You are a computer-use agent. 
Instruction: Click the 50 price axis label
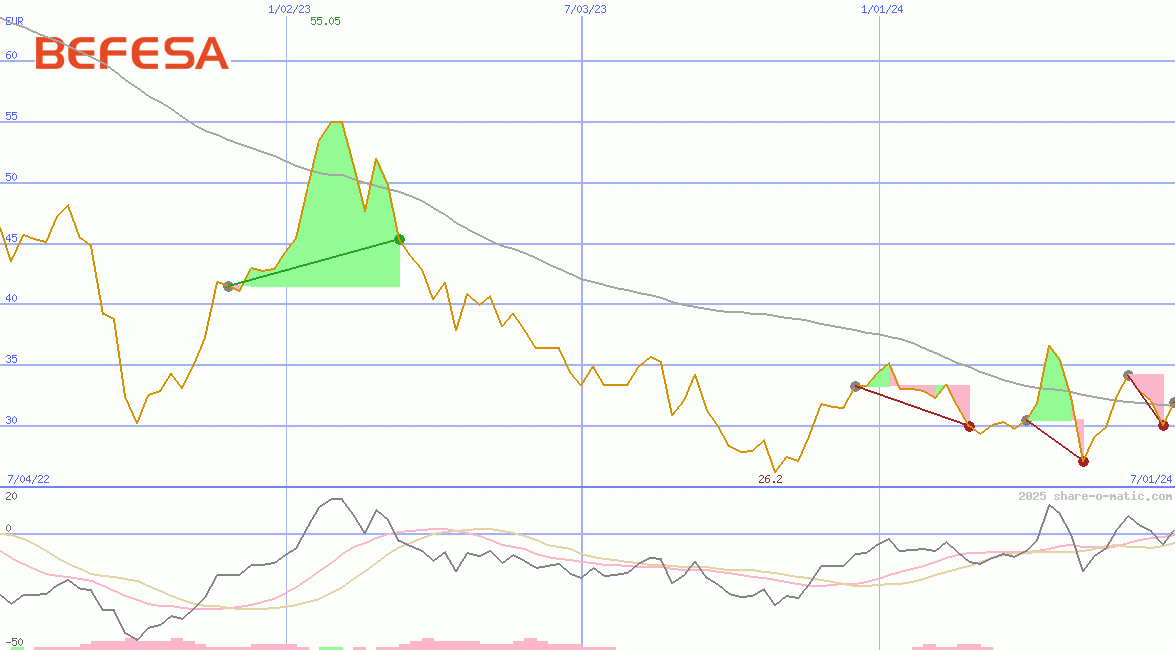11,177
